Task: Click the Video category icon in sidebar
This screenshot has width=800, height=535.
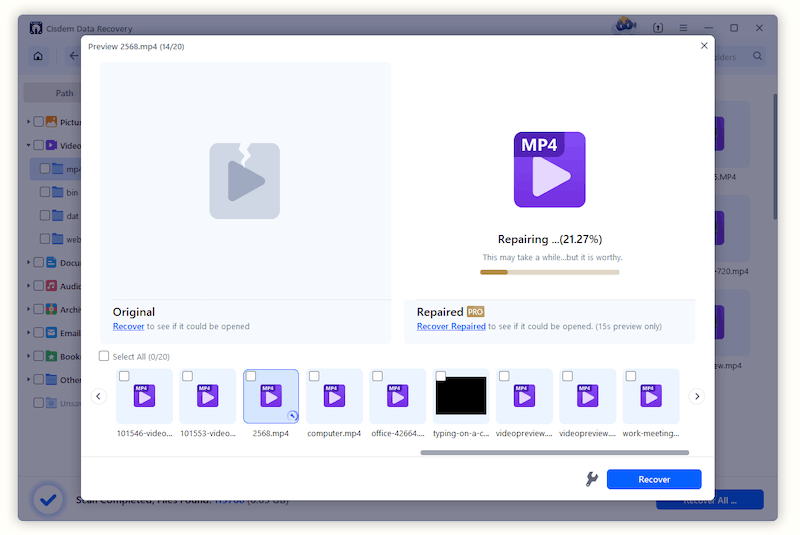Action: tap(52, 145)
